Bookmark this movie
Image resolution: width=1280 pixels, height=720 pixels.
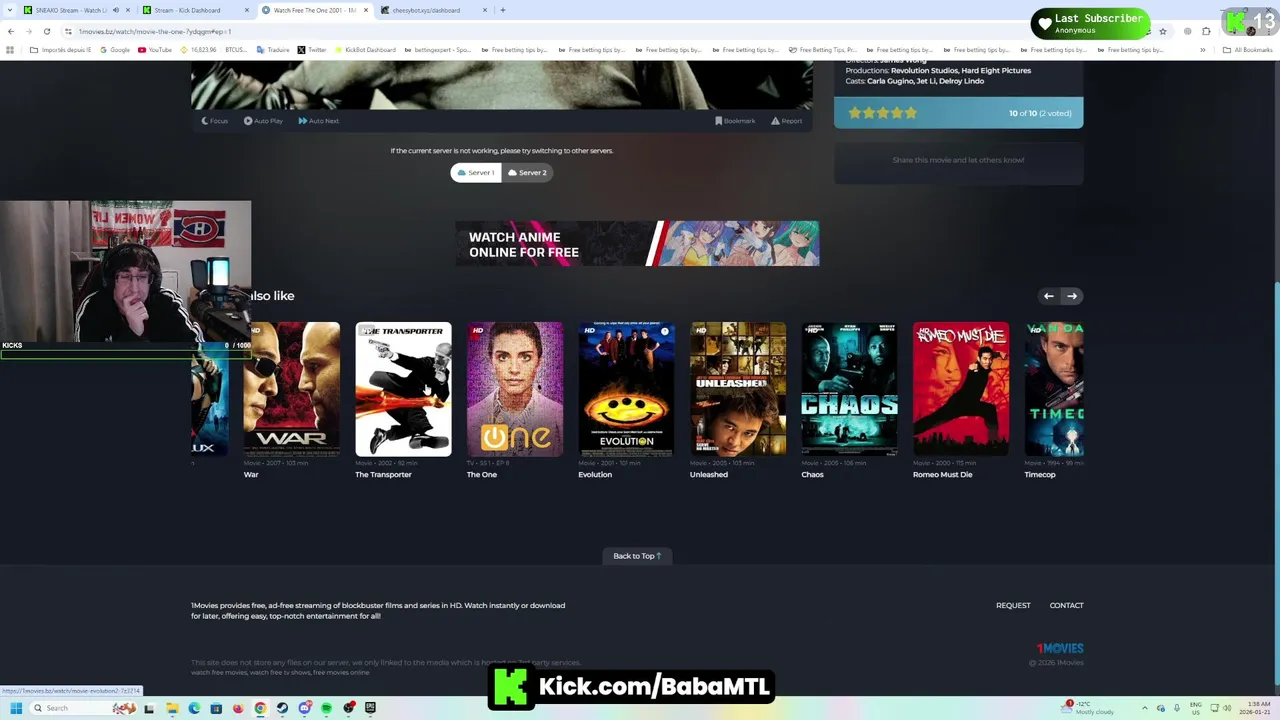[x=735, y=121]
